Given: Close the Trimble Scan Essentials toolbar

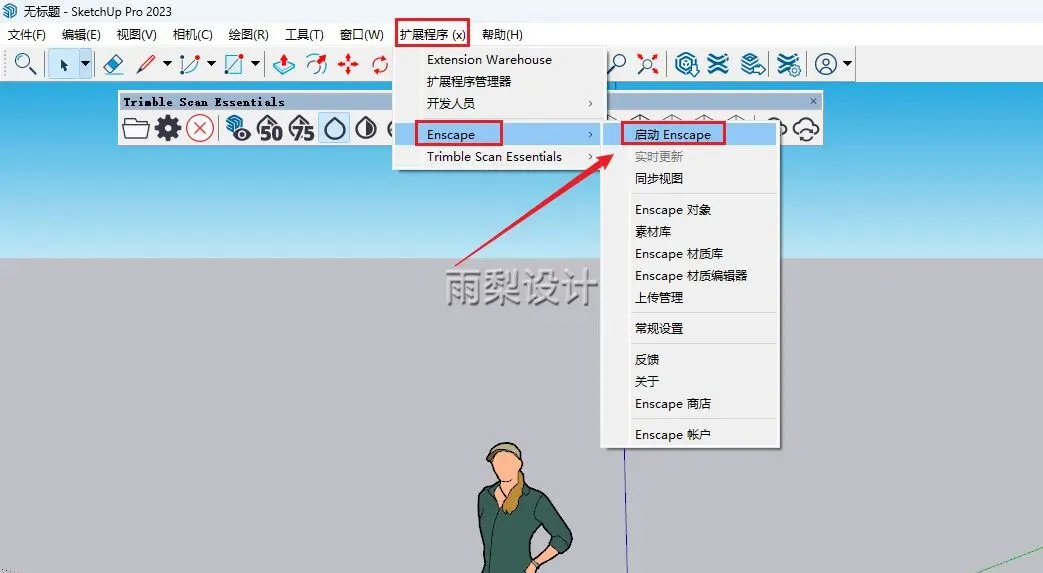Looking at the screenshot, I should pyautogui.click(x=814, y=101).
